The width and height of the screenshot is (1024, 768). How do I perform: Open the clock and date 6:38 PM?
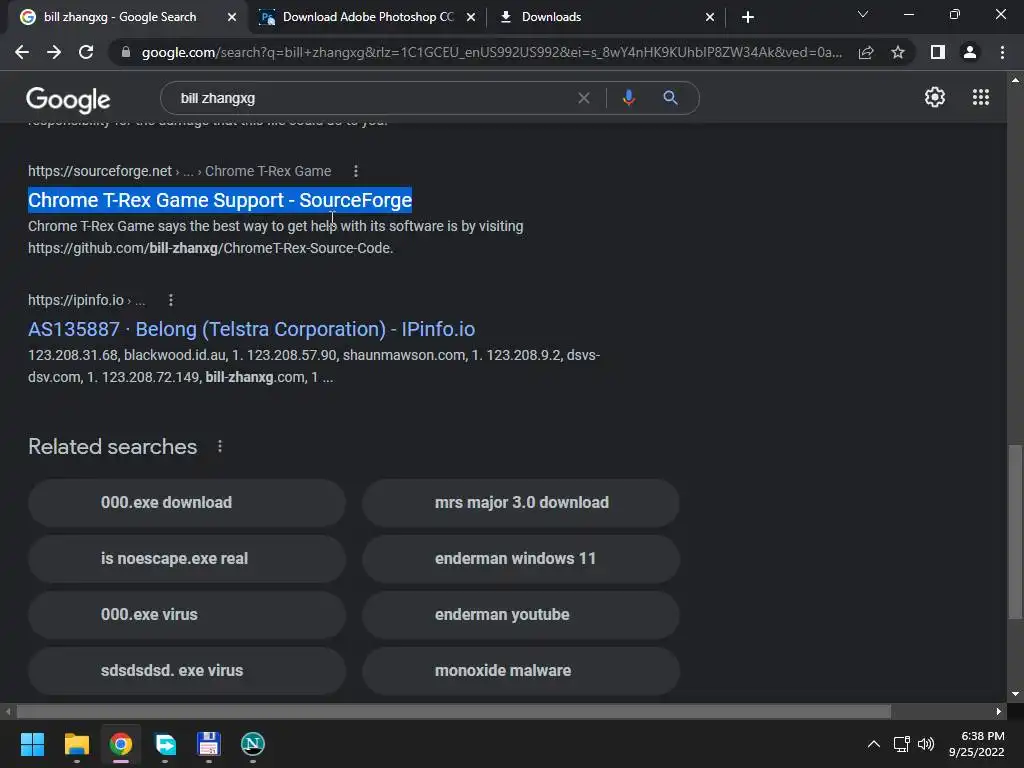click(976, 744)
